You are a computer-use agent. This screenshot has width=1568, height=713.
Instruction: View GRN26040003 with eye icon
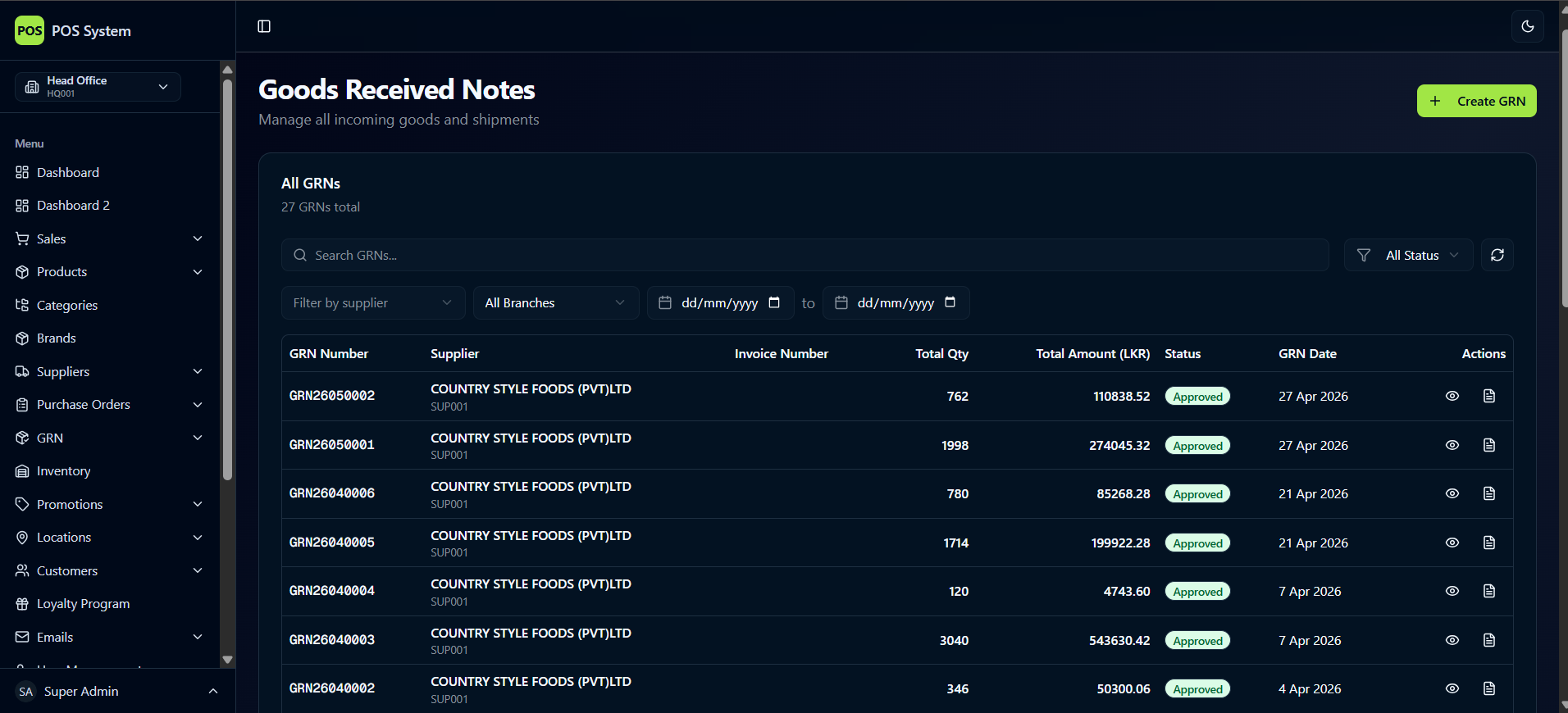1452,640
